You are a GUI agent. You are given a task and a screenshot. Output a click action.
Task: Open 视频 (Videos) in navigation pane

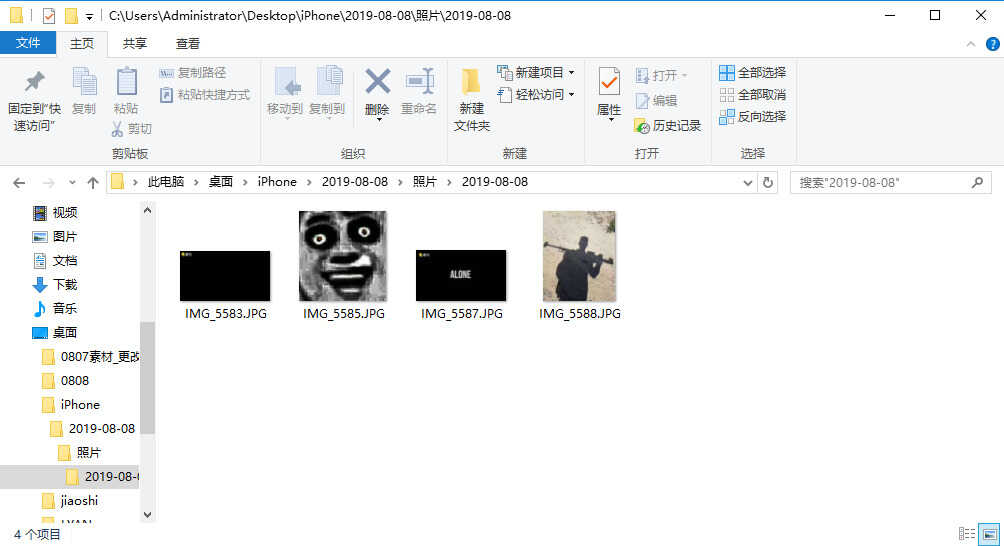pyautogui.click(x=56, y=213)
